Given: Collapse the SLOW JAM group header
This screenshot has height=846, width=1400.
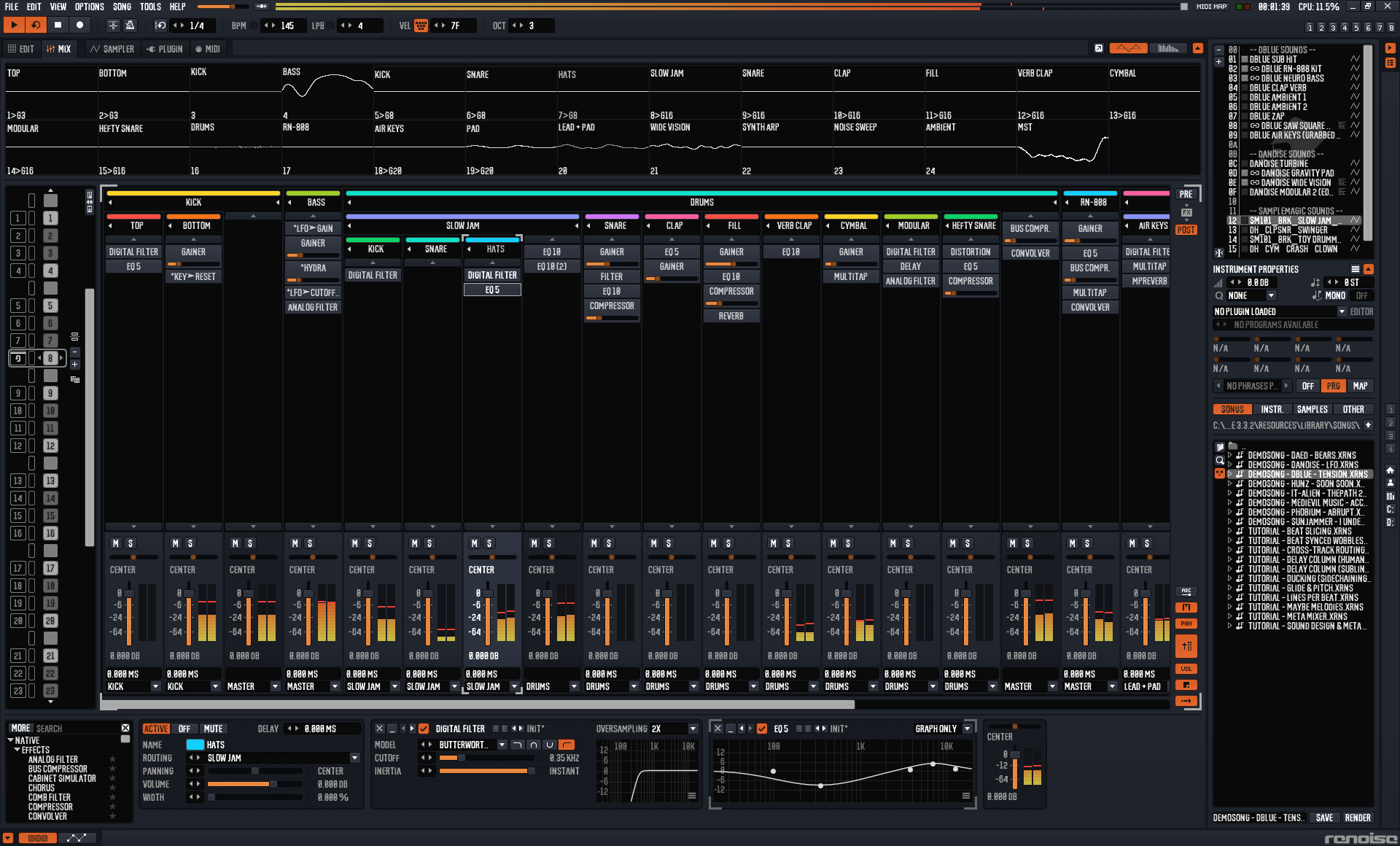Looking at the screenshot, I should pos(350,225).
